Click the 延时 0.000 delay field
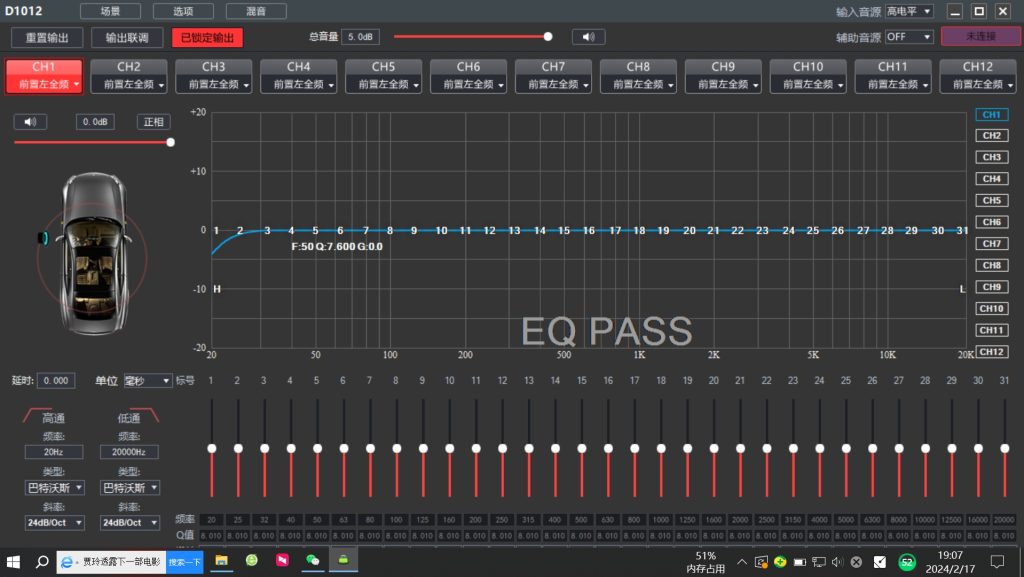 point(56,381)
